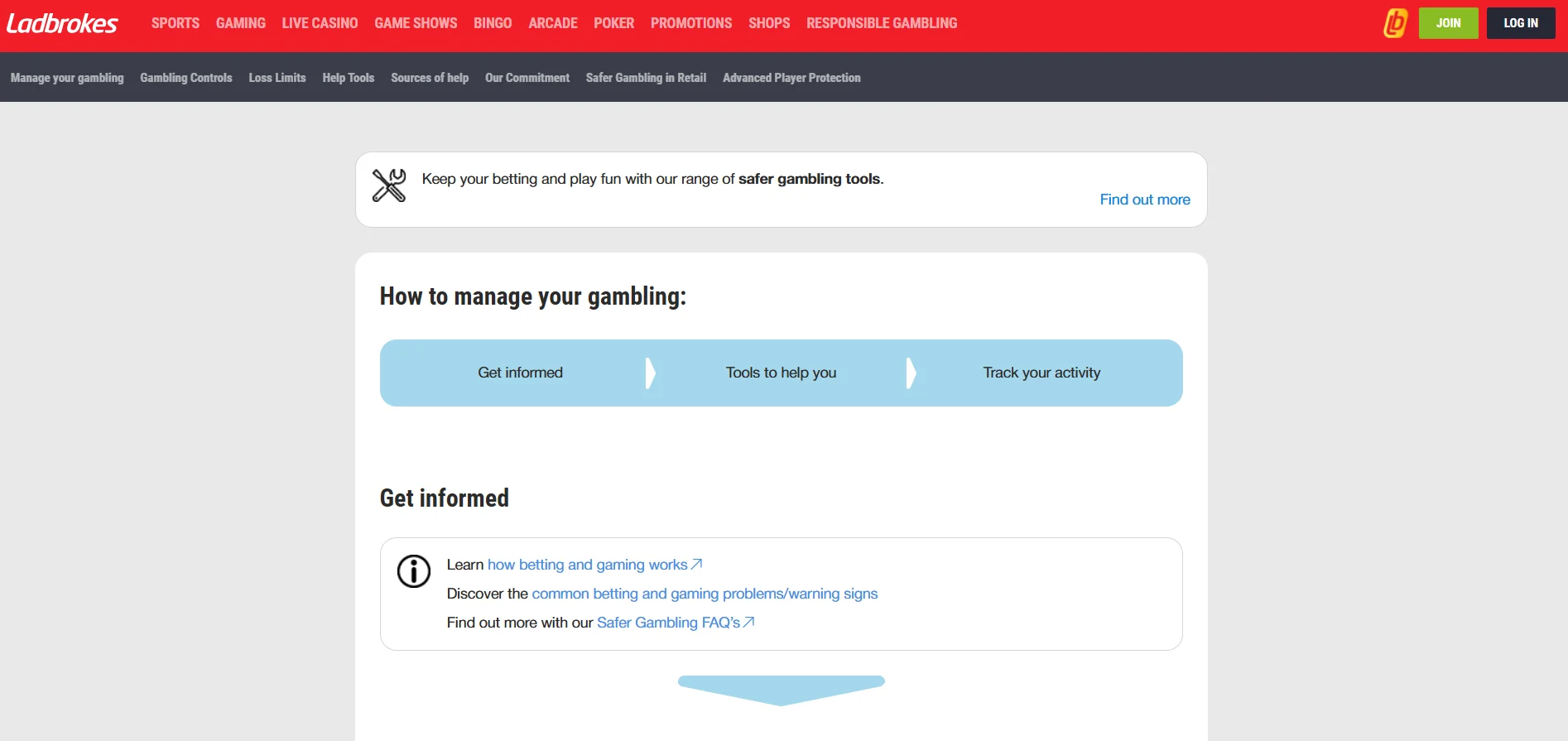Go to the Loss Limits tab
This screenshot has width=1568, height=741.
(277, 78)
